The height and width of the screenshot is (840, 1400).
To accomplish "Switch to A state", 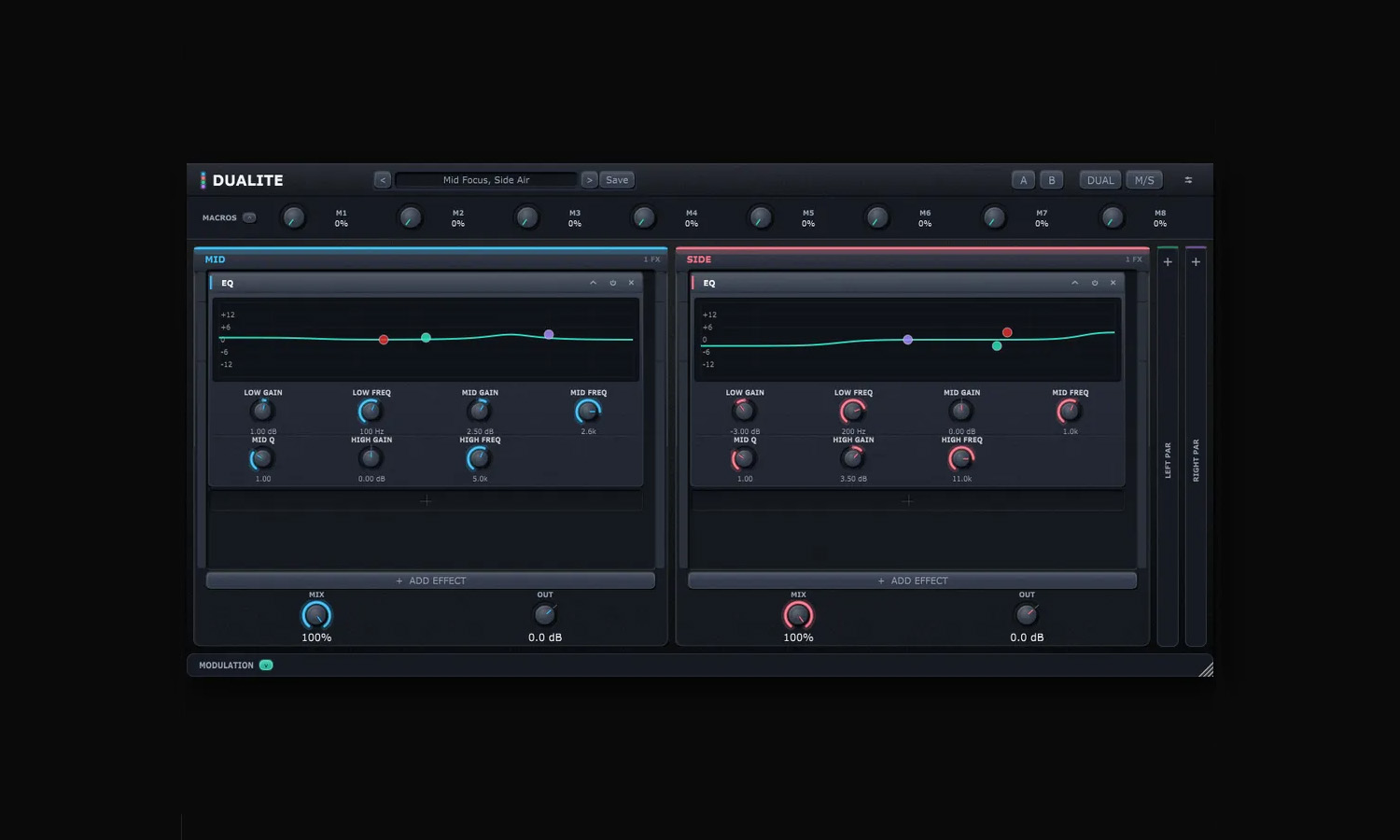I will [1023, 180].
